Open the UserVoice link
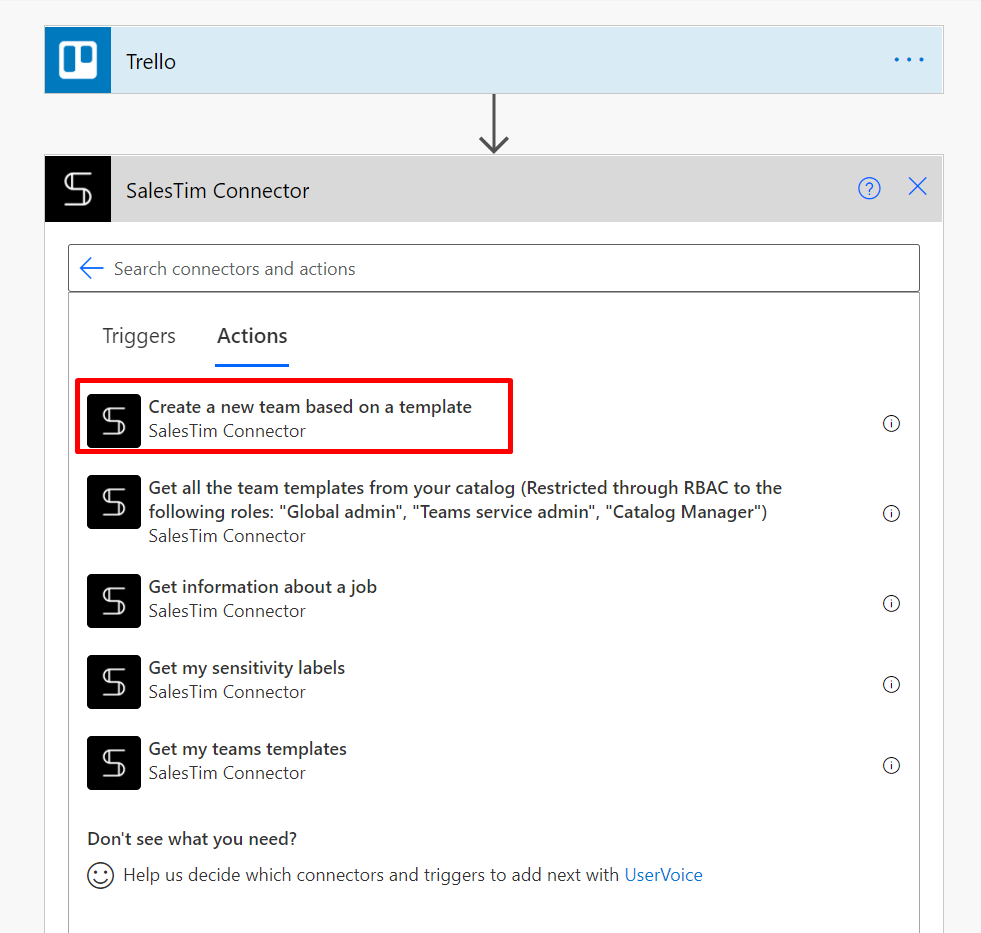Screen dimensions: 981x933 (x=663, y=875)
